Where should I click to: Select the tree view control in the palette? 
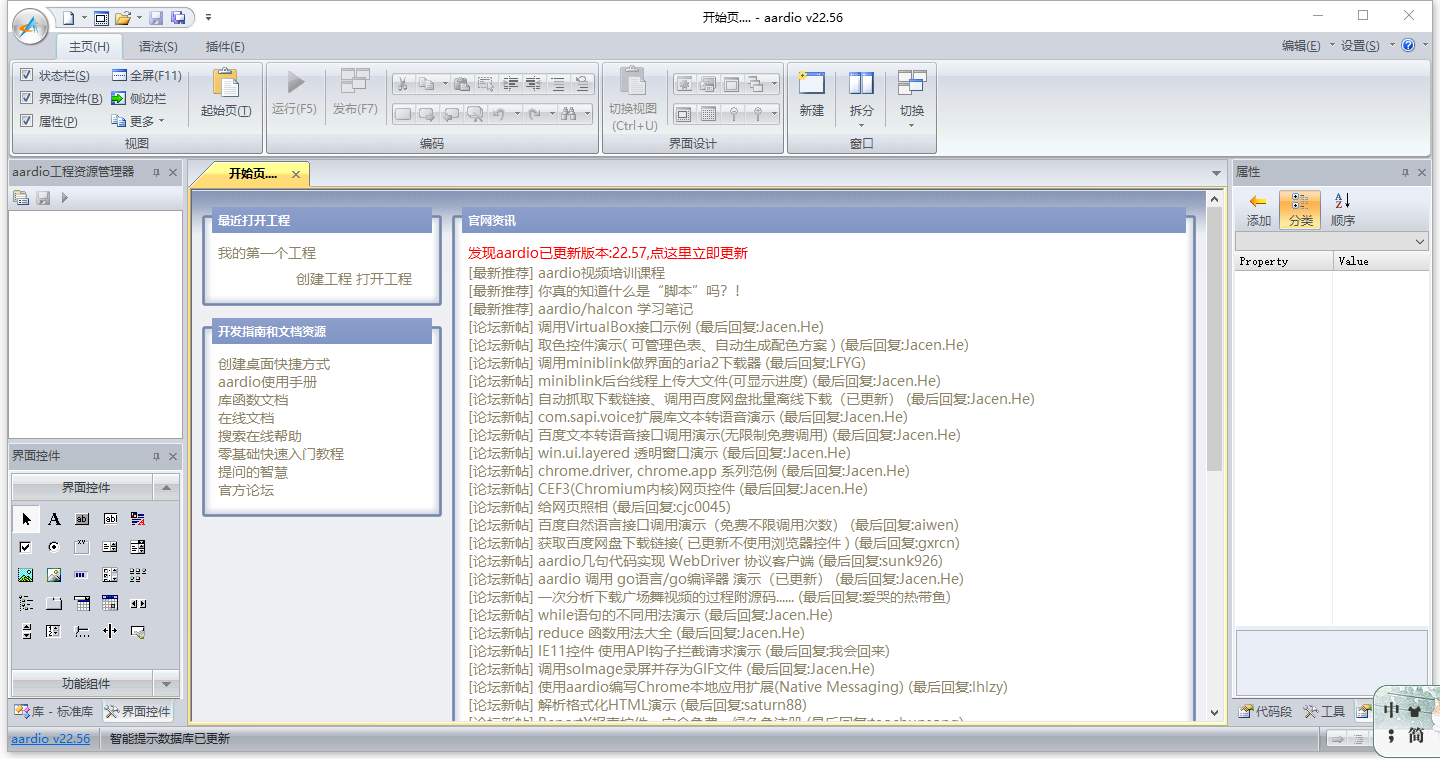26,603
